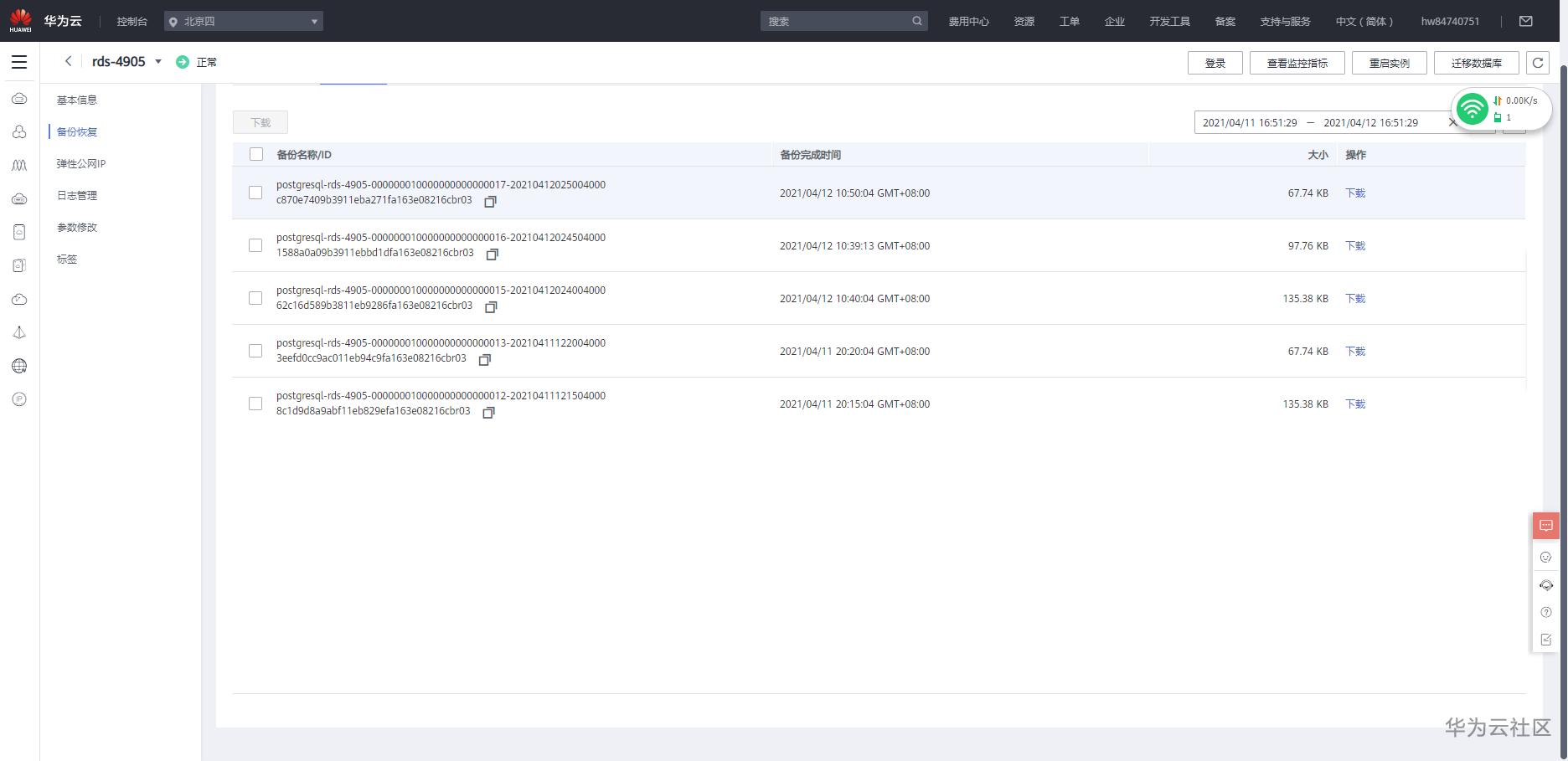
Task: Click the feedback note-and-pen icon
Action: pos(1546,640)
